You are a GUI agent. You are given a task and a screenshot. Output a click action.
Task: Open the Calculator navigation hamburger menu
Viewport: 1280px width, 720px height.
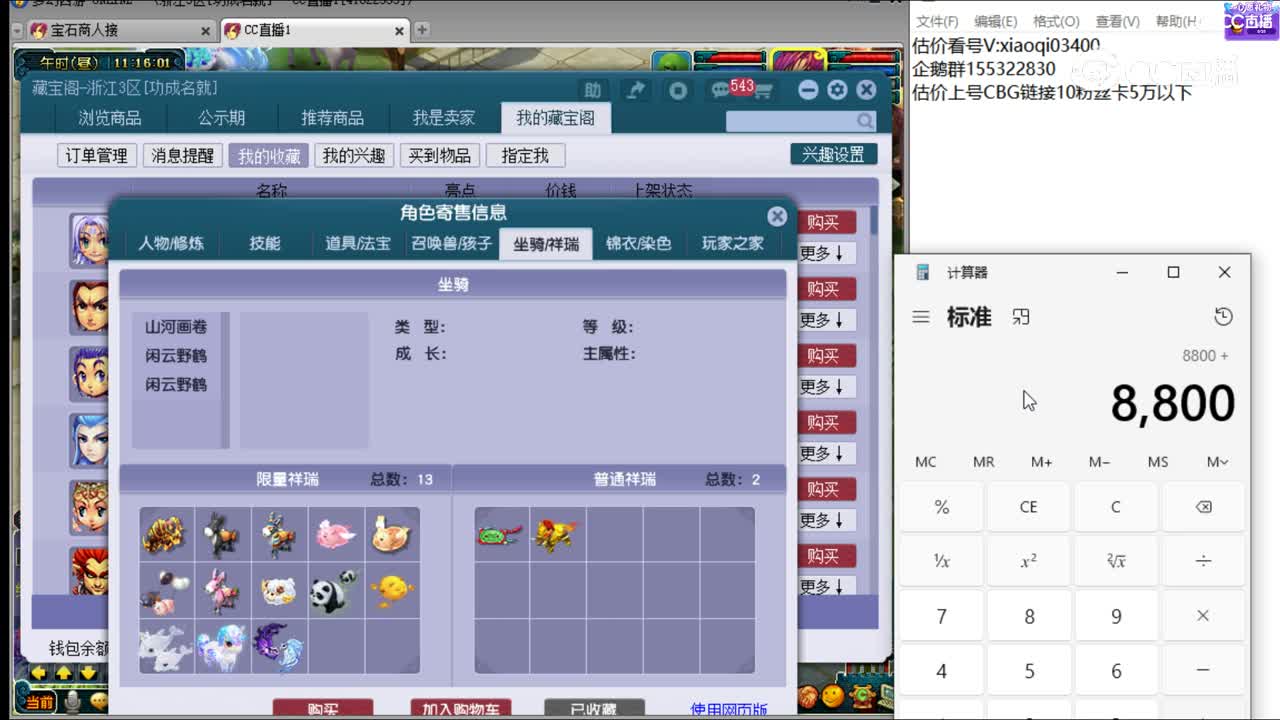click(920, 316)
